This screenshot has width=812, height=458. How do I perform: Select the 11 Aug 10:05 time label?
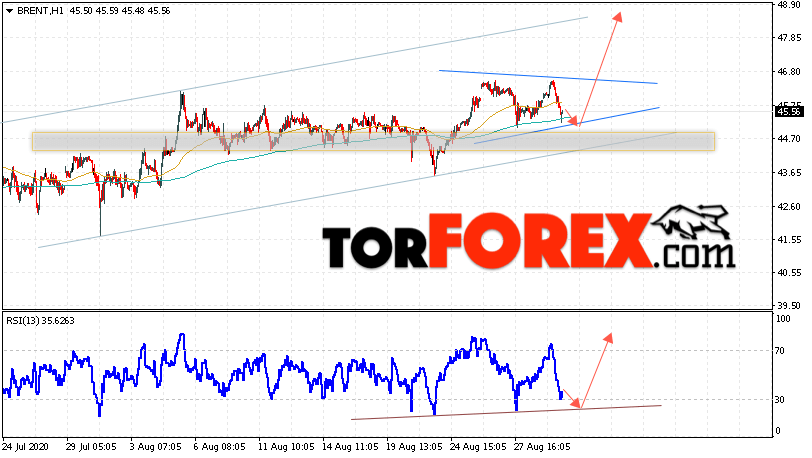tap(286, 447)
